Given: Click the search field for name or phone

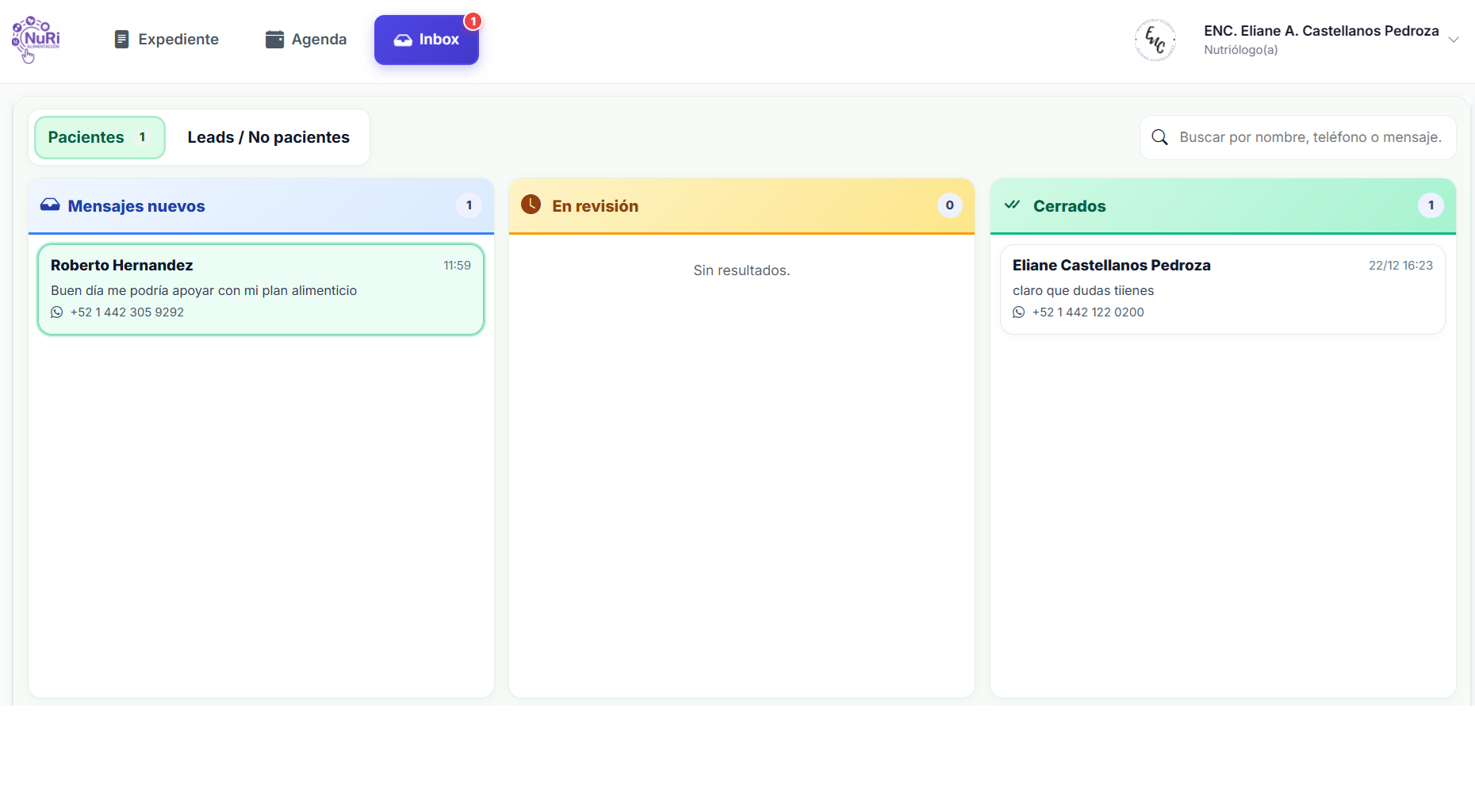Looking at the screenshot, I should tap(1298, 137).
